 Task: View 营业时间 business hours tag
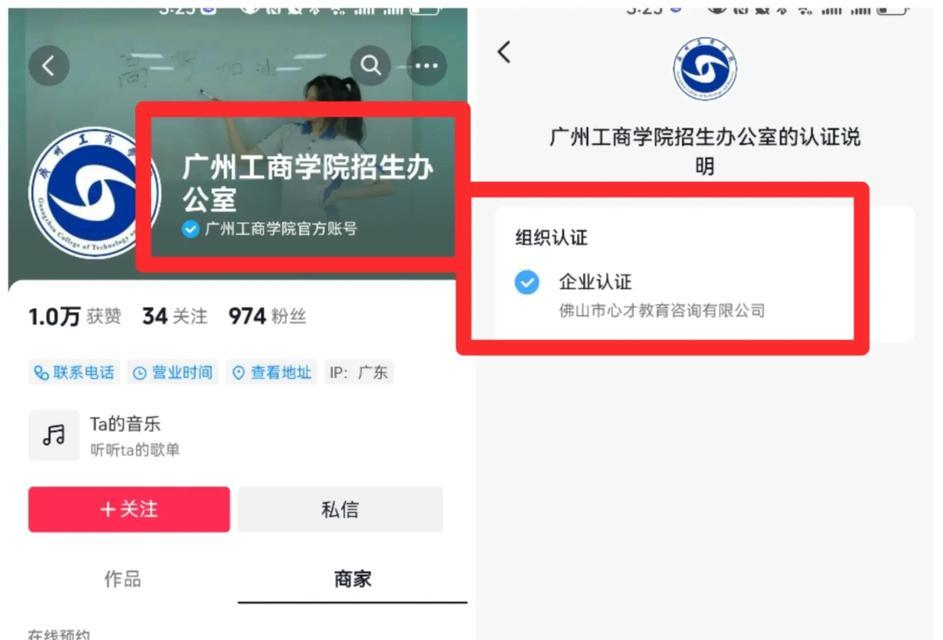point(173,372)
